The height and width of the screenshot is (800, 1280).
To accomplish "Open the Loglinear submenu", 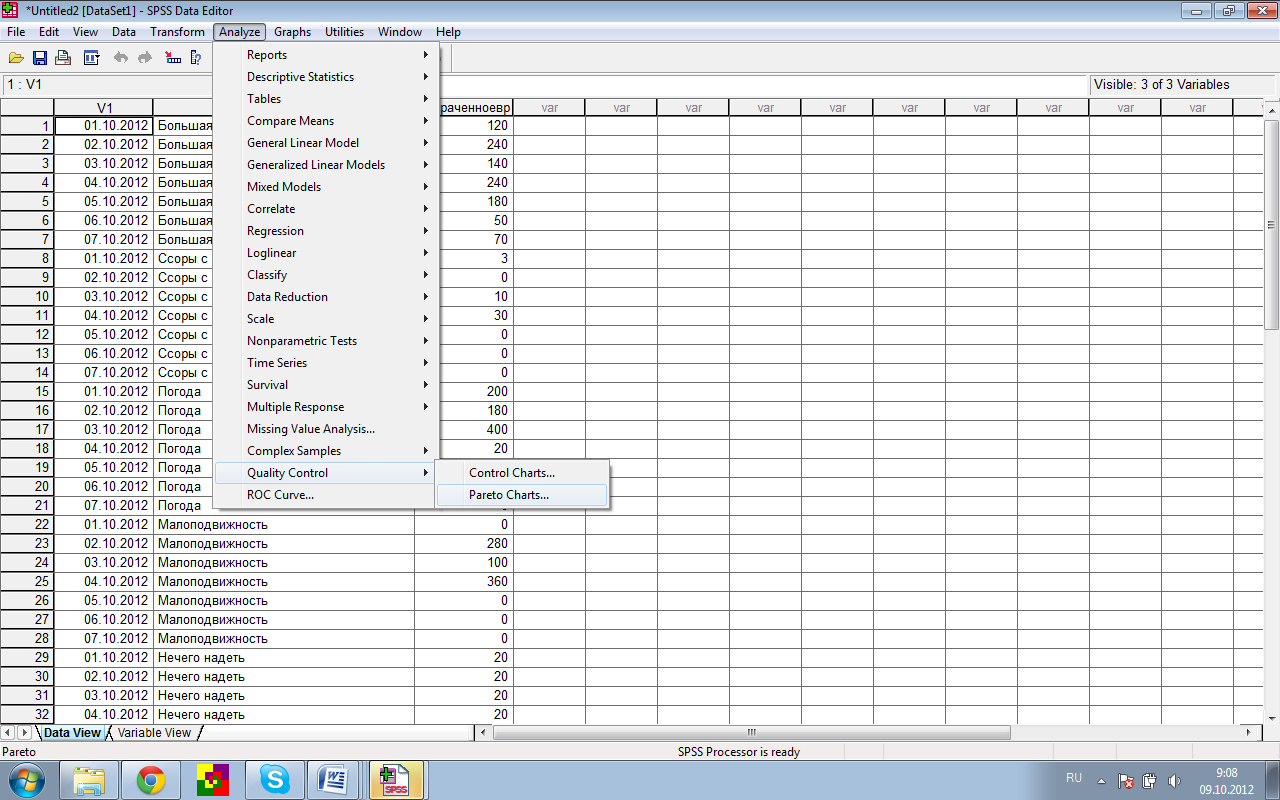I will point(325,253).
